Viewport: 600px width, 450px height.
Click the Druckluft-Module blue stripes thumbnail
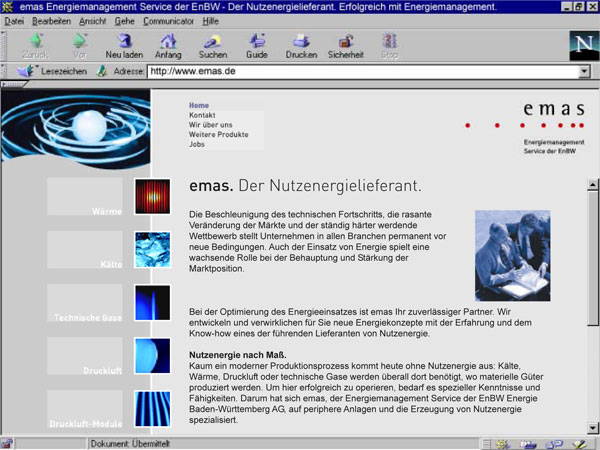[152, 409]
